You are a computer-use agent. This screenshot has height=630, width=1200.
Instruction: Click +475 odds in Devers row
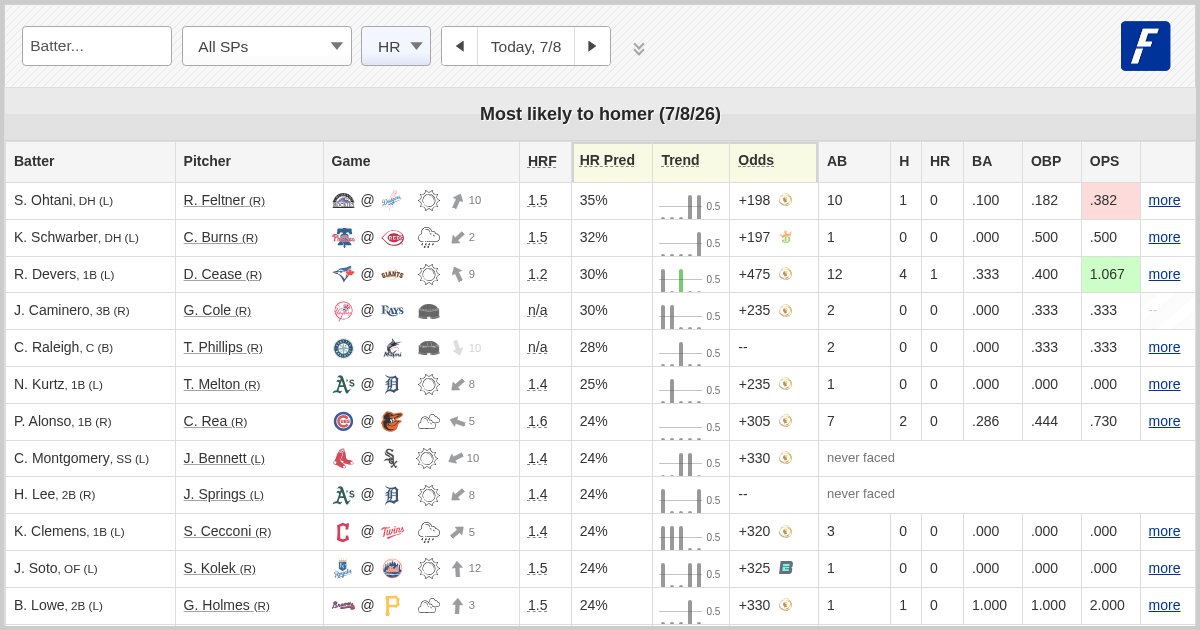(755, 274)
